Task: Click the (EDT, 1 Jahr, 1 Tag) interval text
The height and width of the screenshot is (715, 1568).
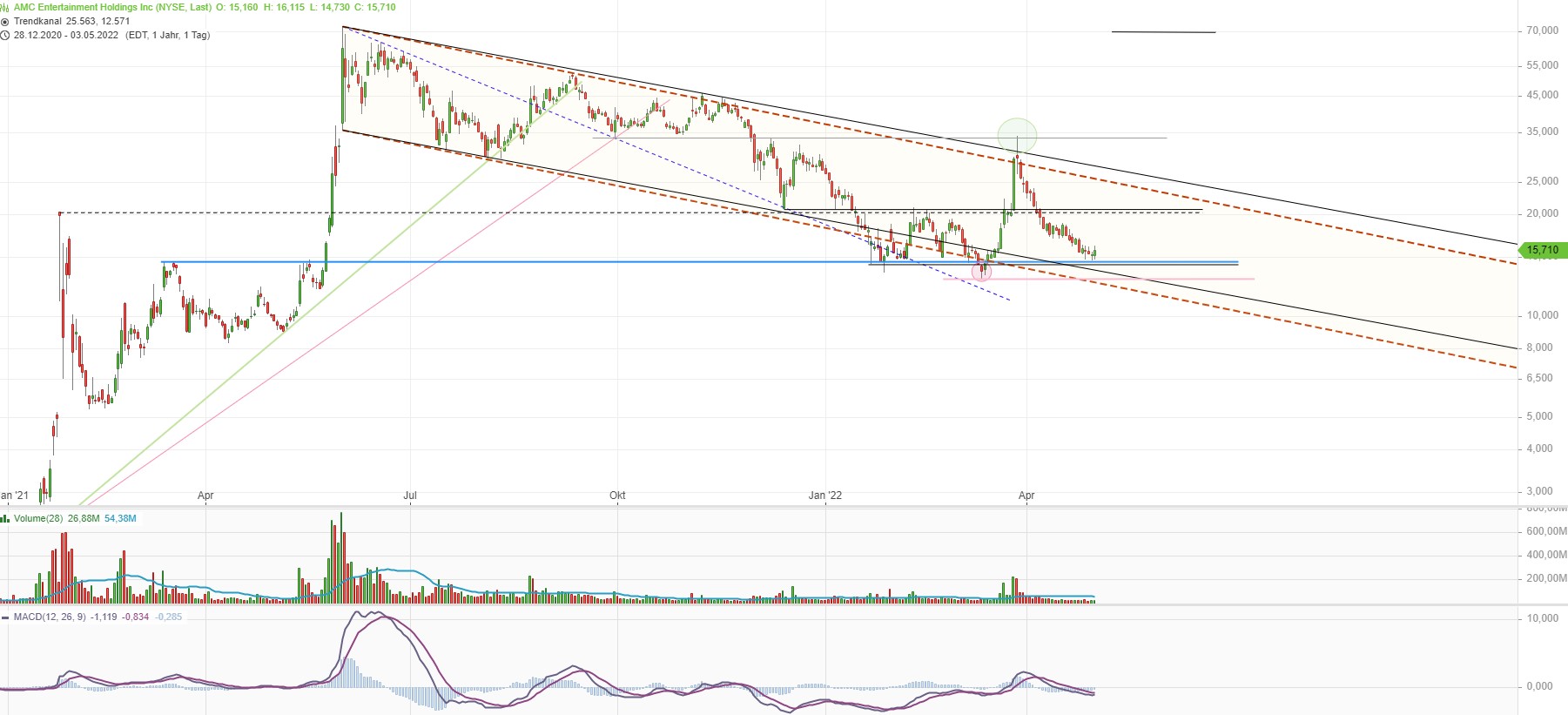Action: pyautogui.click(x=168, y=35)
